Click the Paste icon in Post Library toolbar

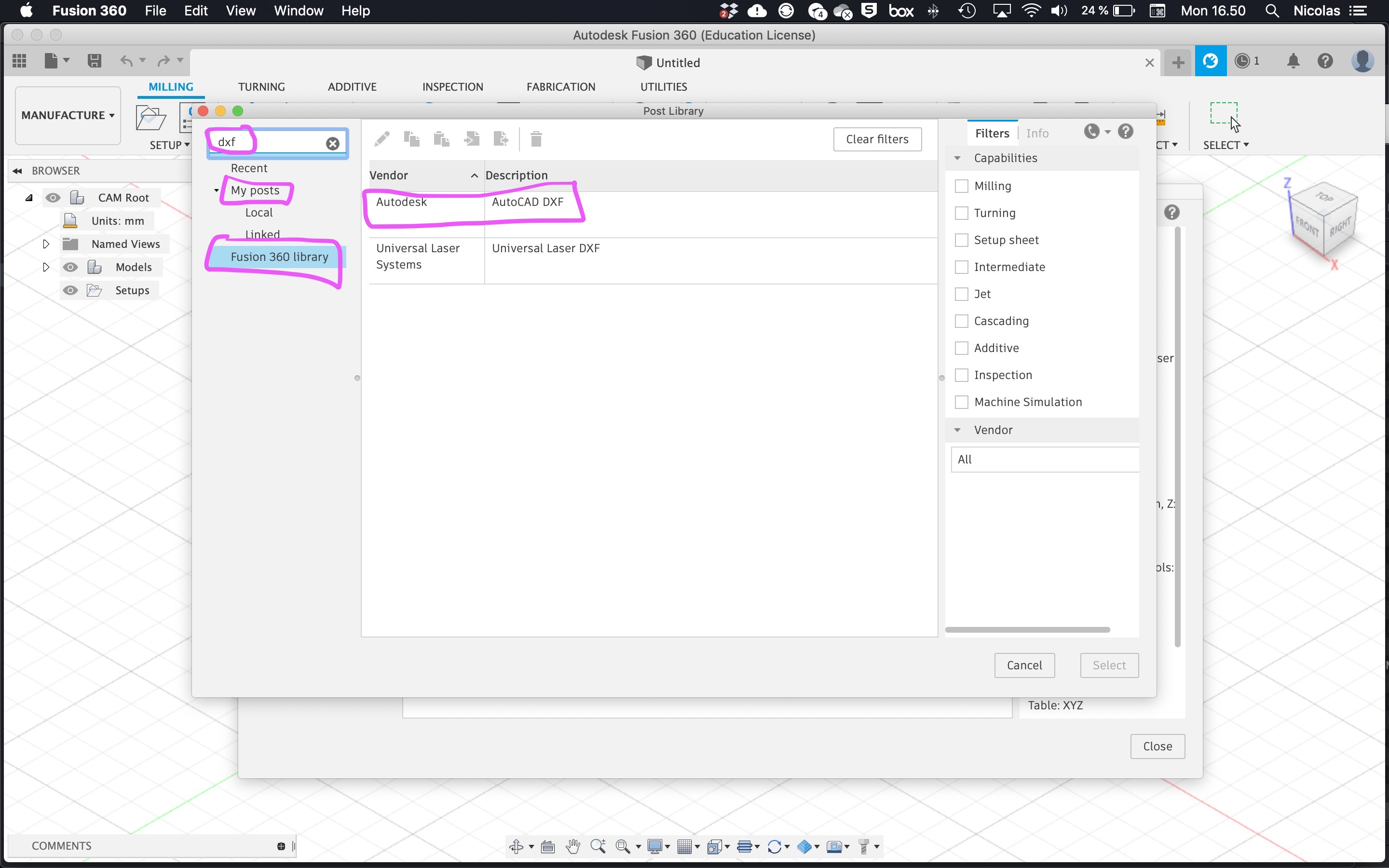coord(441,139)
